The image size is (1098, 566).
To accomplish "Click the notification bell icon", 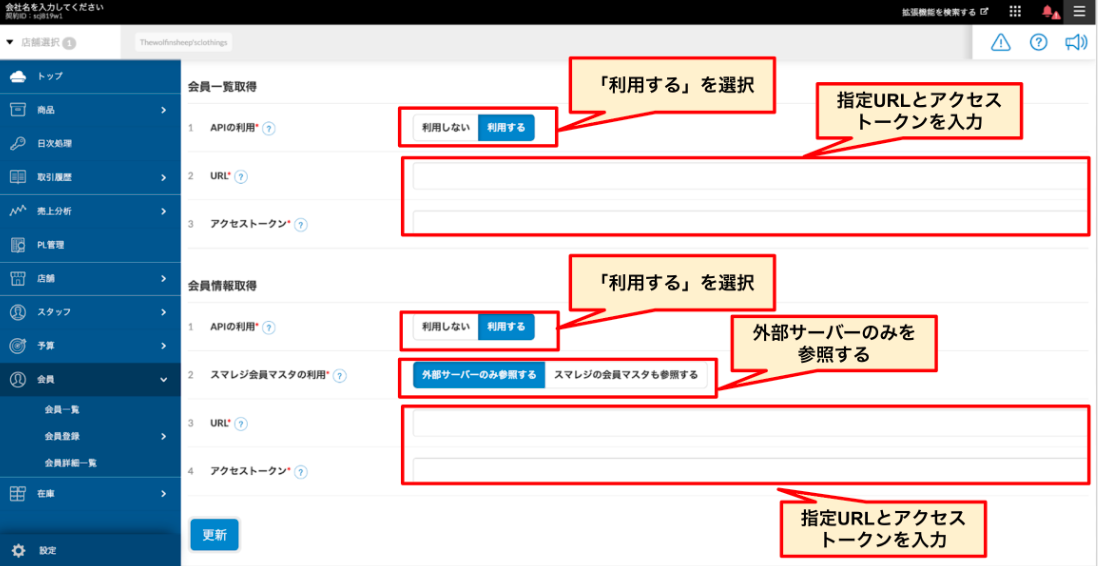I will [x=1048, y=12].
